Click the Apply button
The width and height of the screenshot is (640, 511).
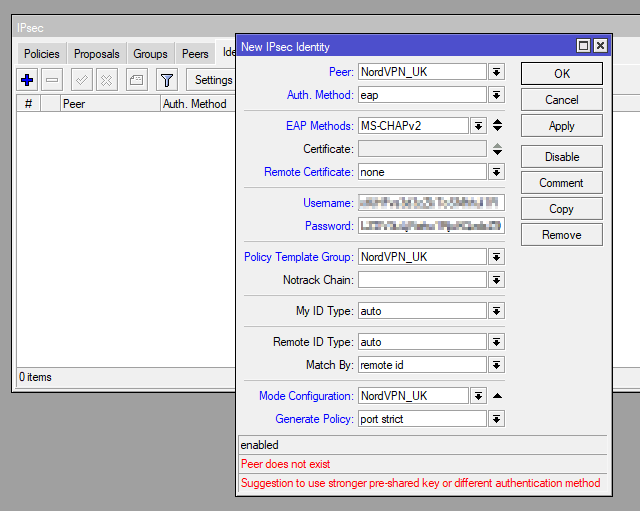(562, 126)
